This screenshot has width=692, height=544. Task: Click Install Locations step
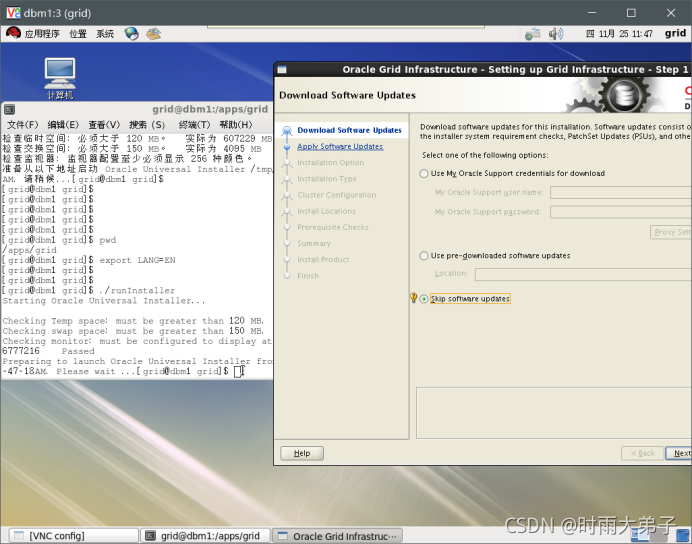coord(326,211)
